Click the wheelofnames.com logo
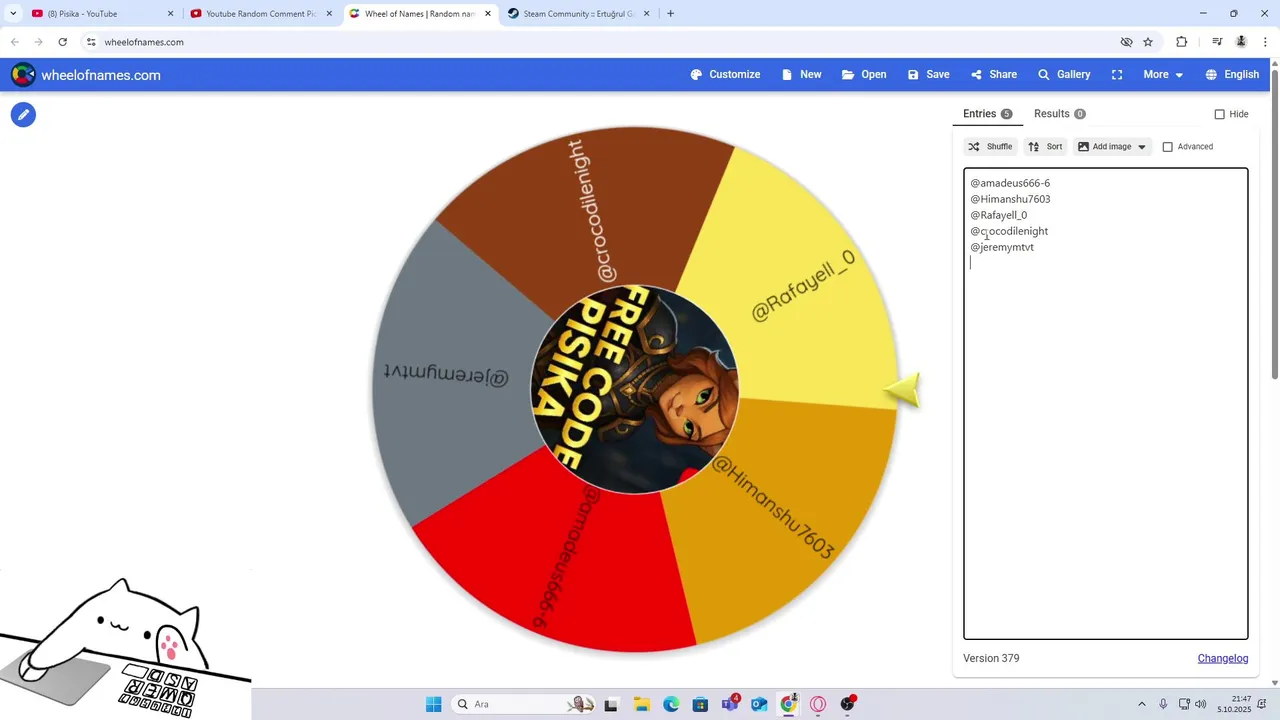Viewport: 1280px width, 720px height. coord(86,75)
